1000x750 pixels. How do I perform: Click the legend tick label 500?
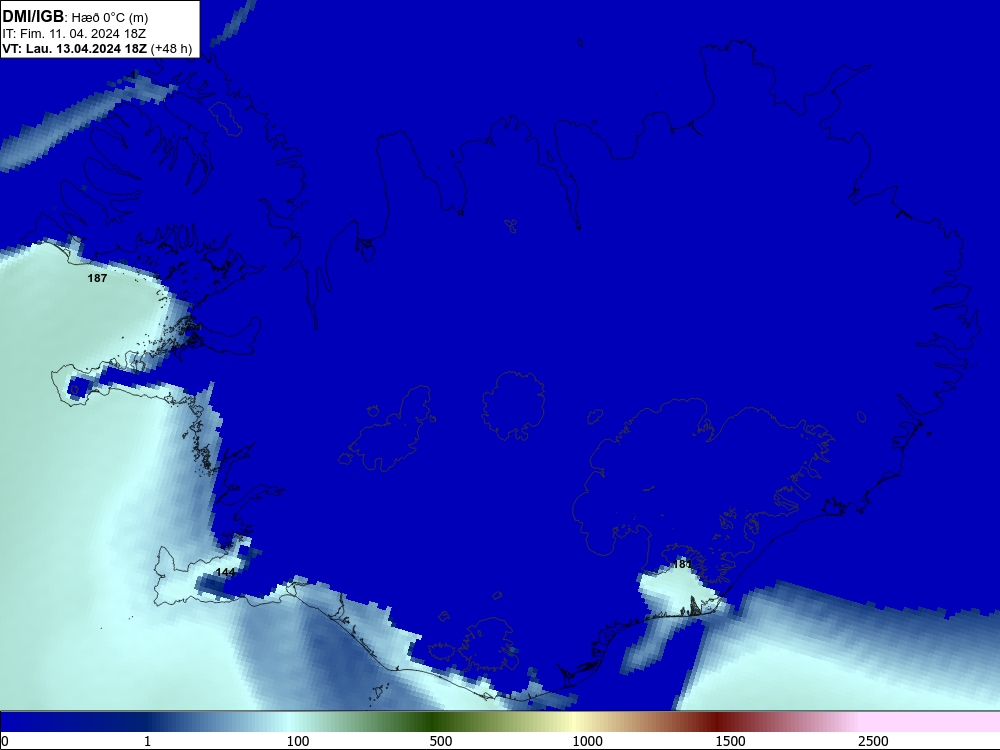tap(441, 741)
